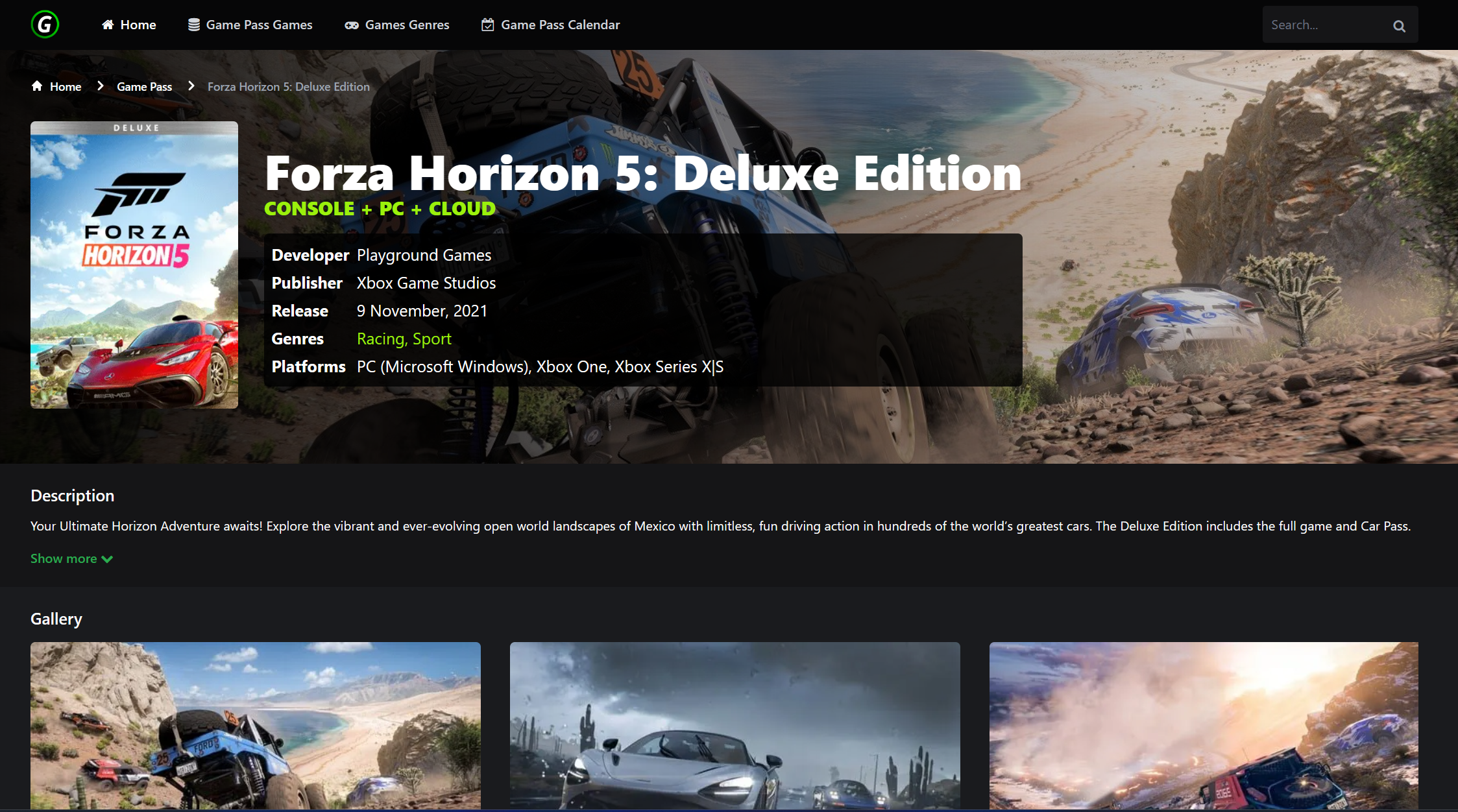
Task: Click the green G site logo
Action: pyautogui.click(x=45, y=25)
